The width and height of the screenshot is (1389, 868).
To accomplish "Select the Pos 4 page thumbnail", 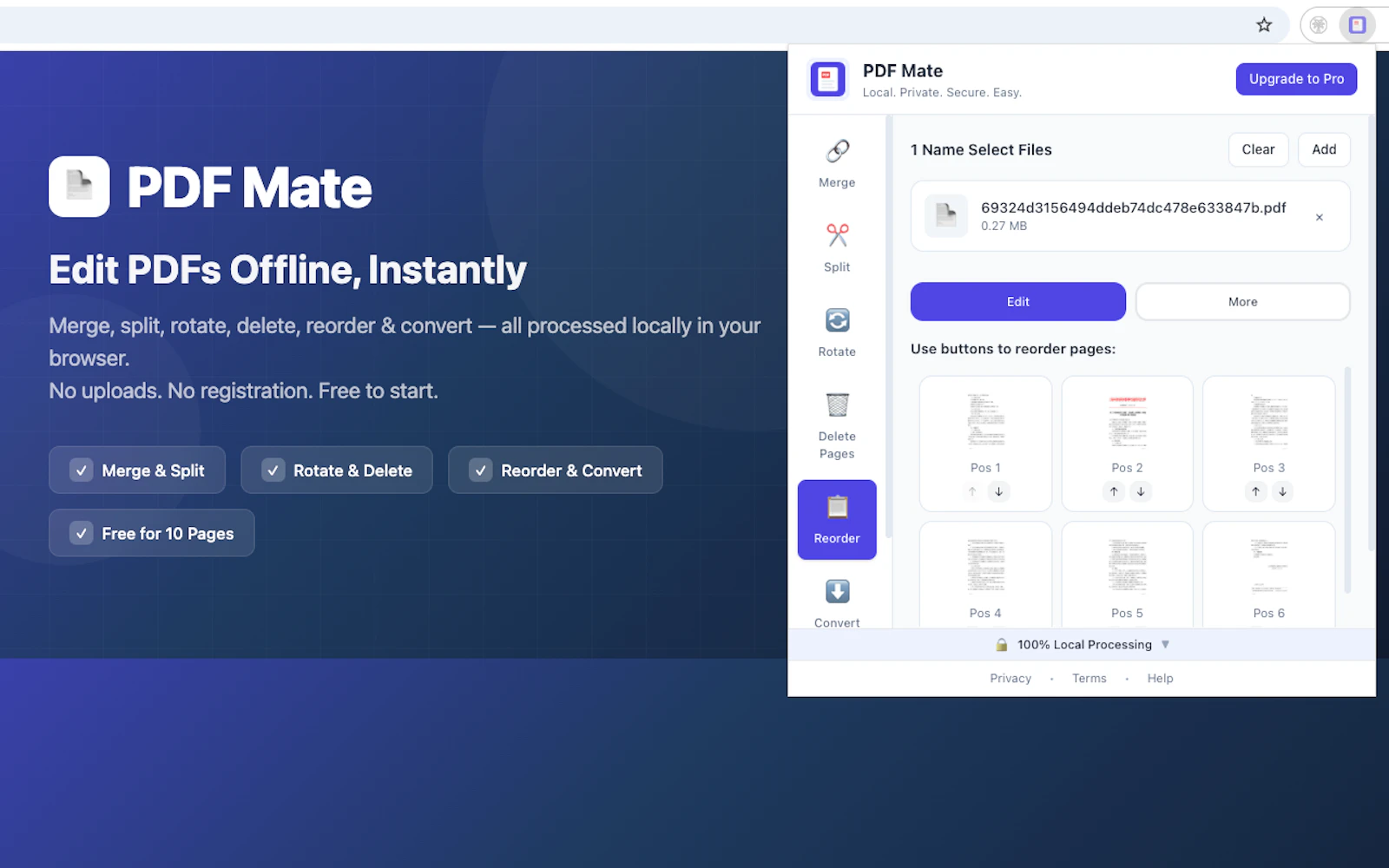I will [985, 566].
